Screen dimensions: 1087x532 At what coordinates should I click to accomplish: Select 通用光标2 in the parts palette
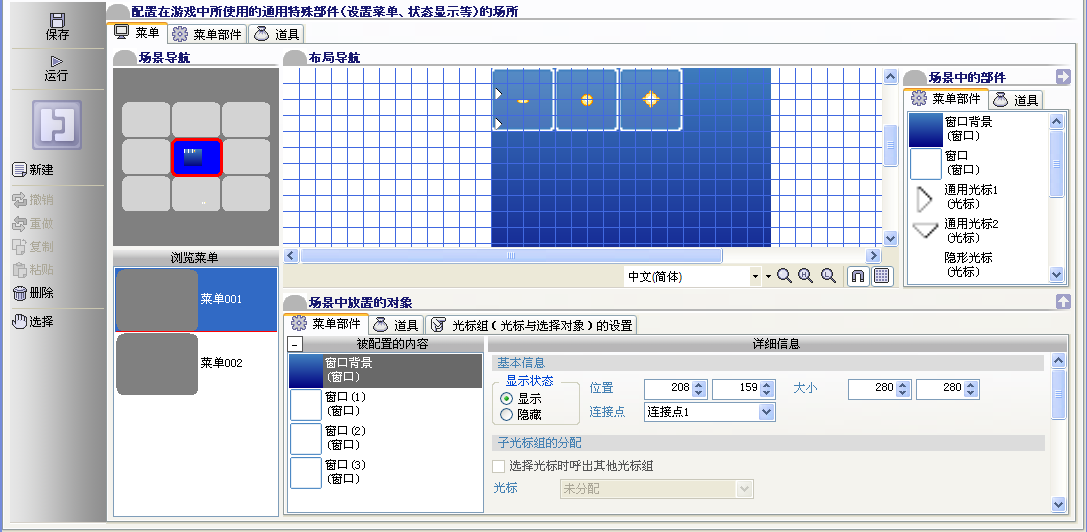click(979, 231)
